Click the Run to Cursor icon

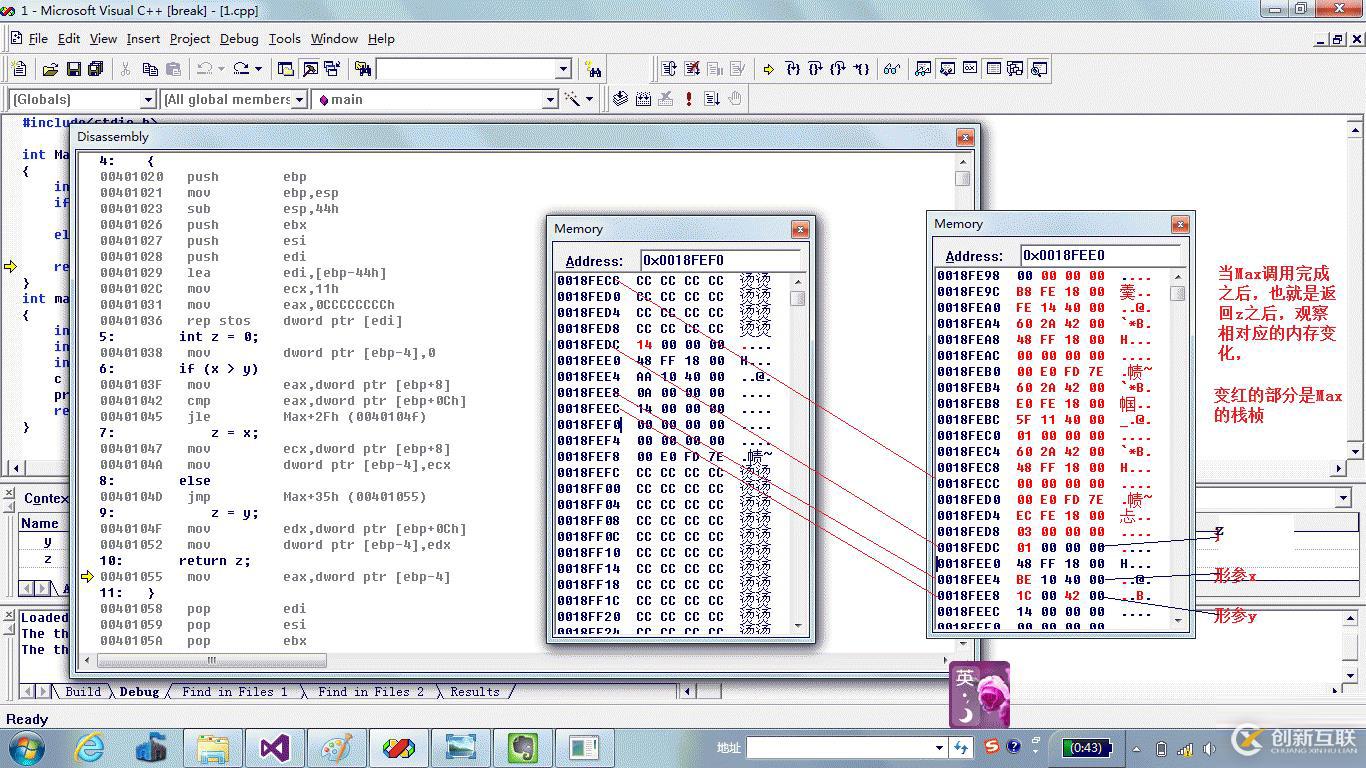pos(862,69)
